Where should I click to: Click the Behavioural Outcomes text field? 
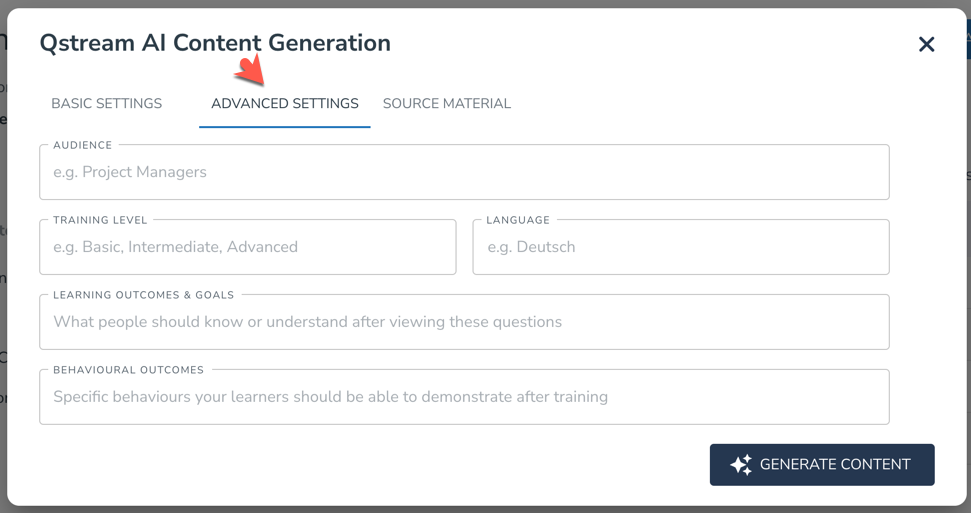coord(464,397)
